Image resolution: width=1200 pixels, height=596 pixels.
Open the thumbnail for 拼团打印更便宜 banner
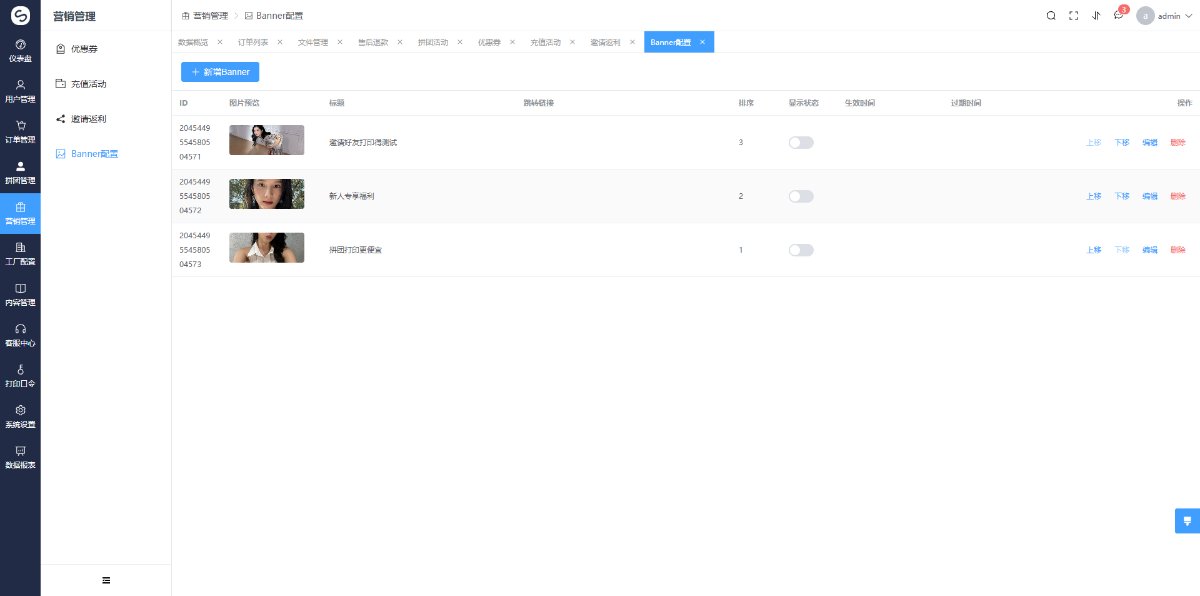[266, 247]
